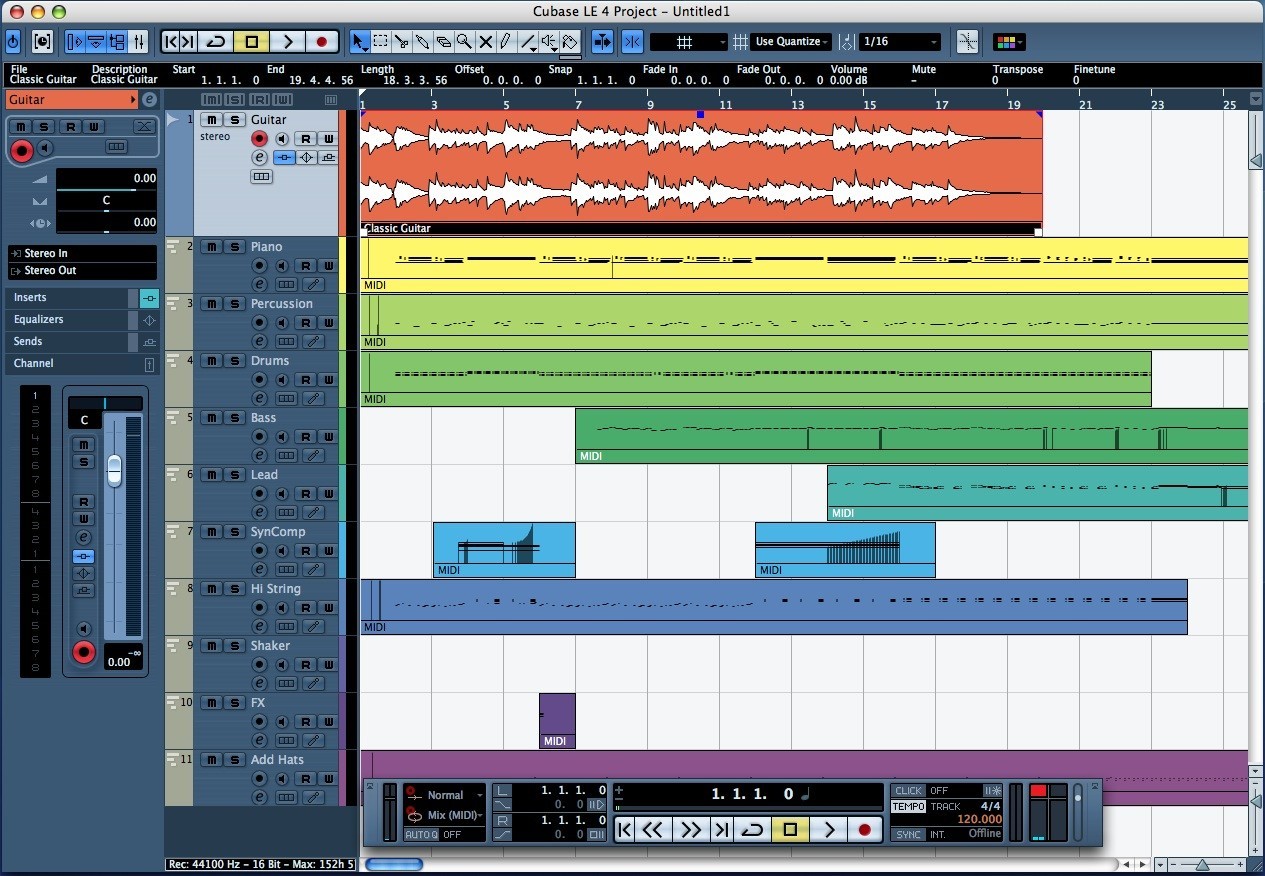Show the Inspector panel
Screen dimensions: 1265x876
point(75,42)
